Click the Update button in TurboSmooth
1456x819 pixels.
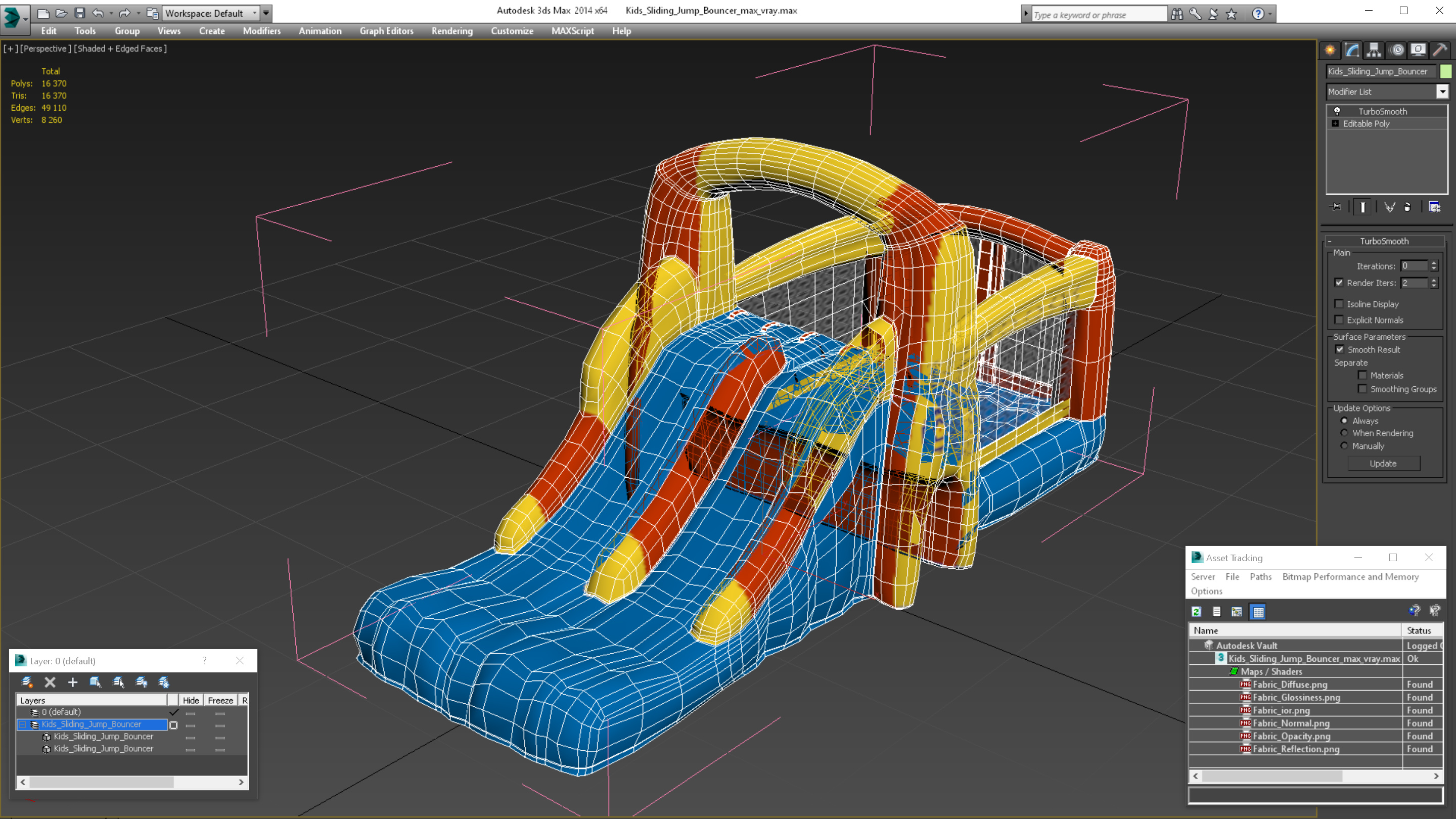click(1383, 464)
